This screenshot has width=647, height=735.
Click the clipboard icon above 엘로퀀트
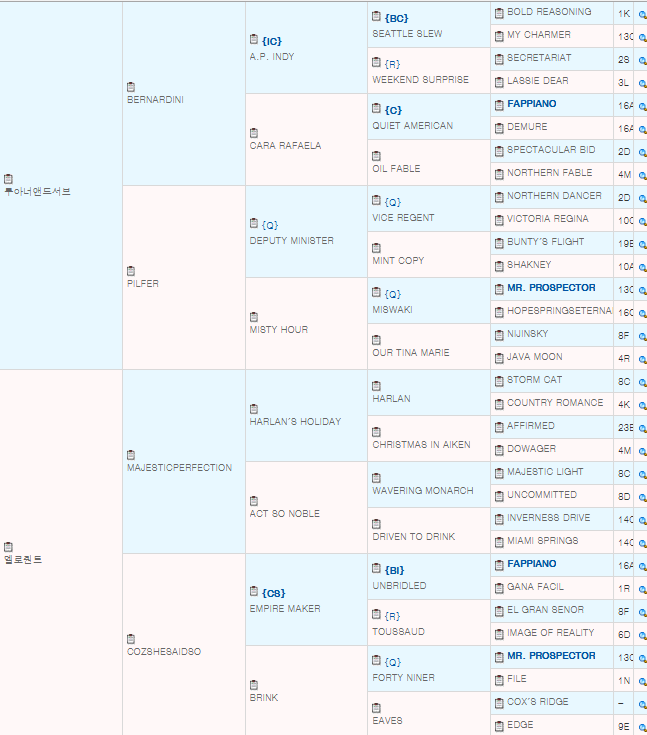pos(8,547)
